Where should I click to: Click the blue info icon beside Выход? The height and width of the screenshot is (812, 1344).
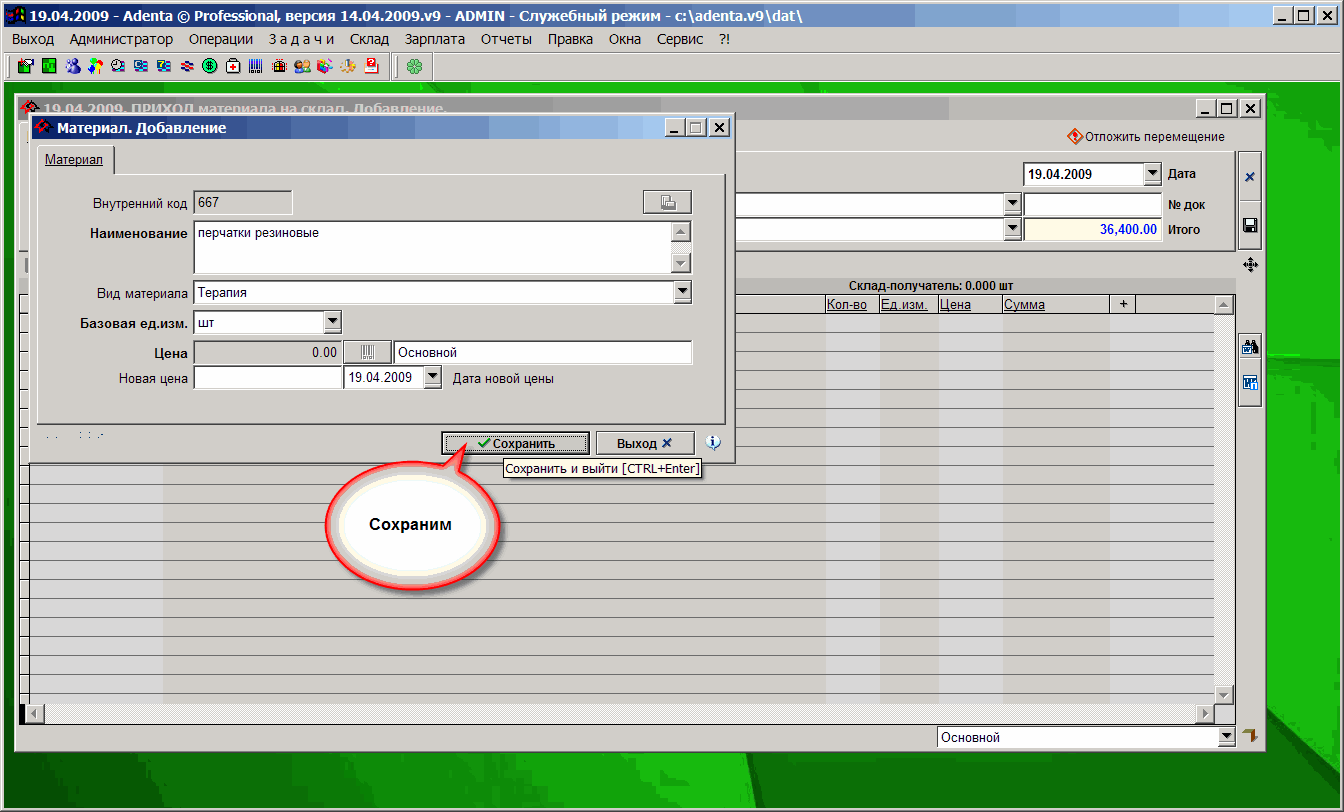pos(713,443)
